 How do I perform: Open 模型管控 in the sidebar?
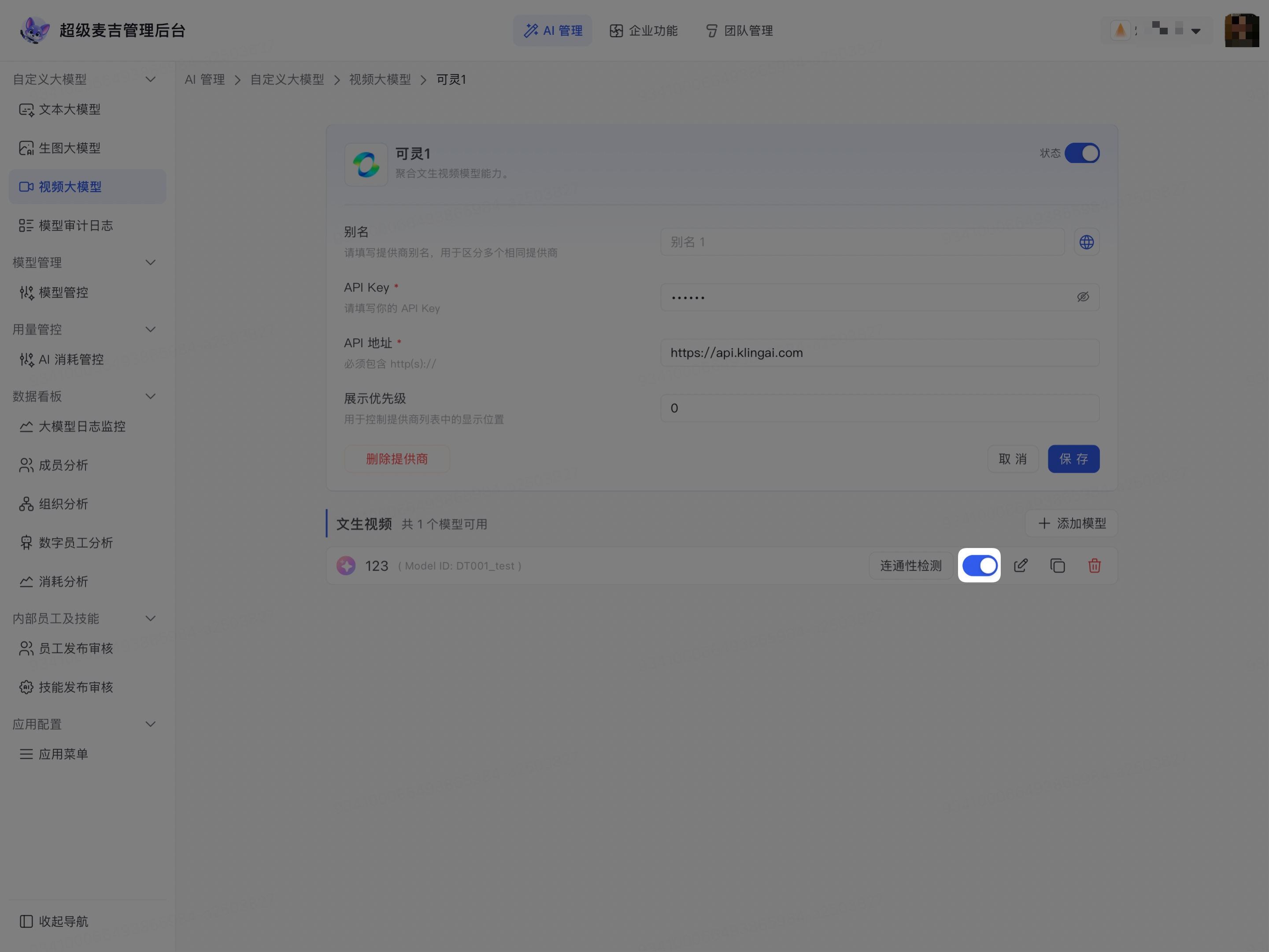click(x=87, y=293)
